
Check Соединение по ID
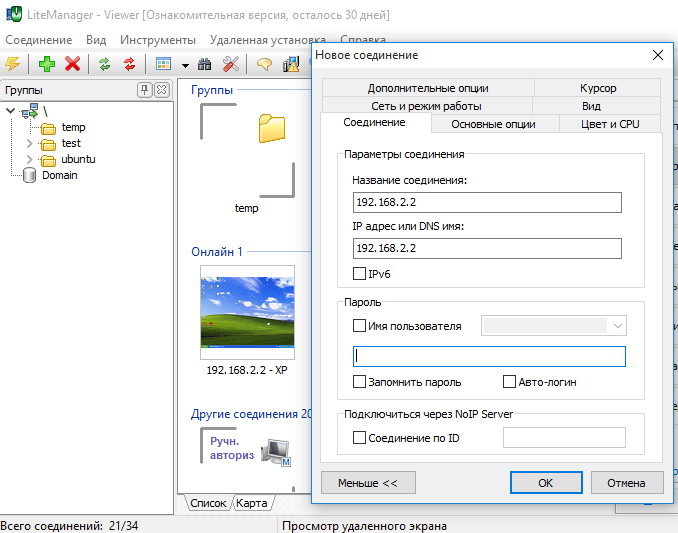(359, 437)
